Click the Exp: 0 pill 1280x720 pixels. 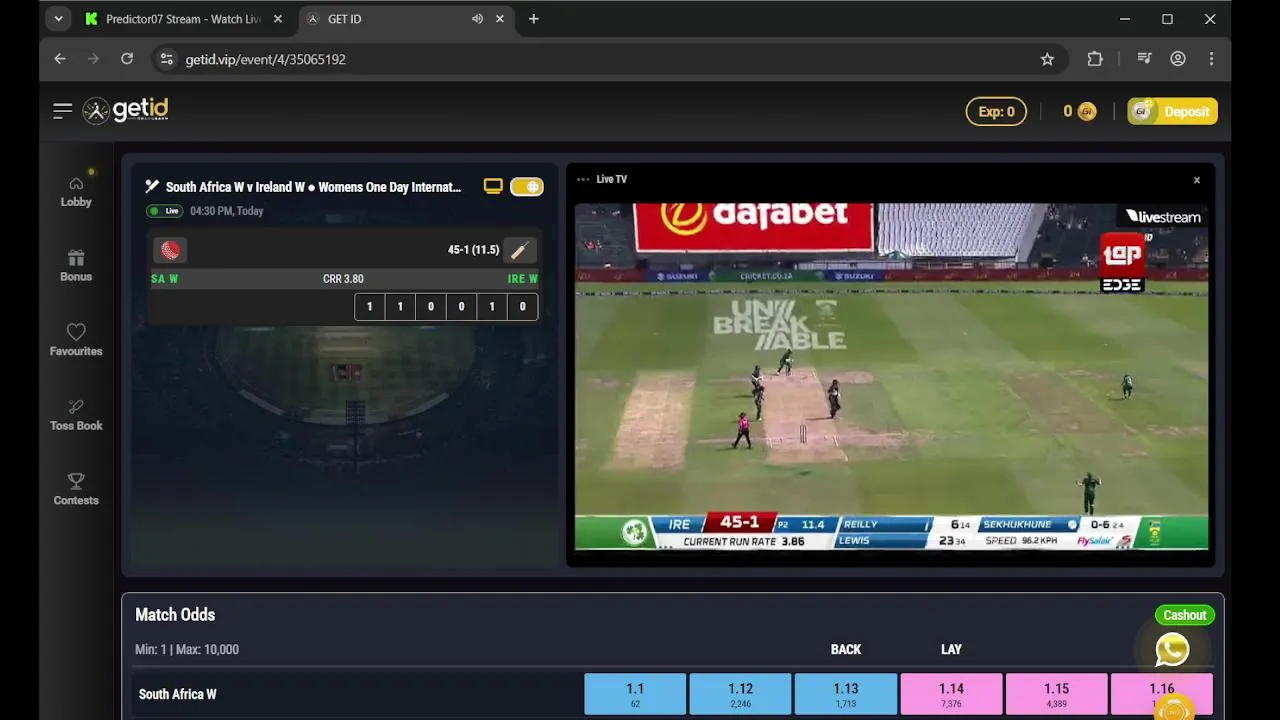click(x=996, y=111)
